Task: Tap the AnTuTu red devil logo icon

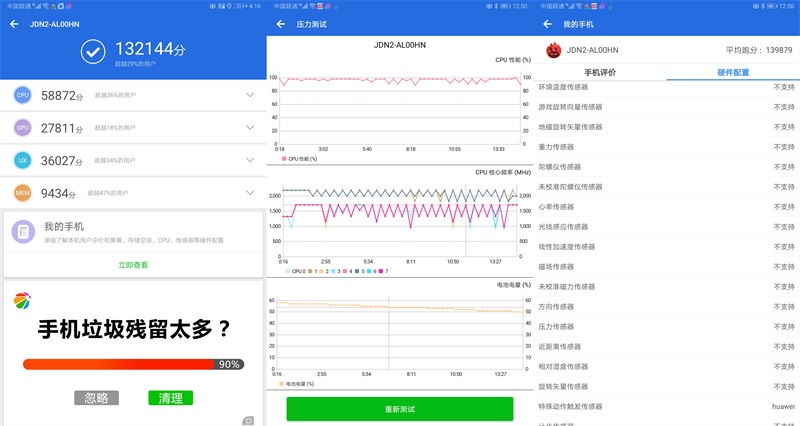Action: tap(554, 50)
